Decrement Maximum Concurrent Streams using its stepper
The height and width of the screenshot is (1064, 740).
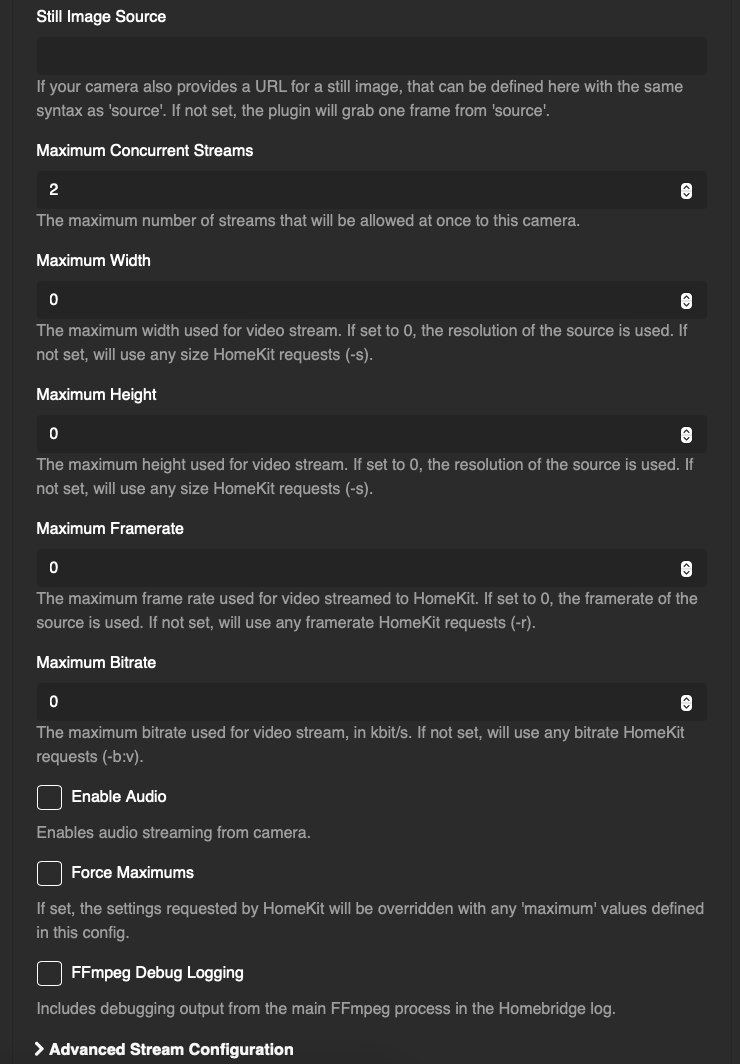tap(686, 194)
